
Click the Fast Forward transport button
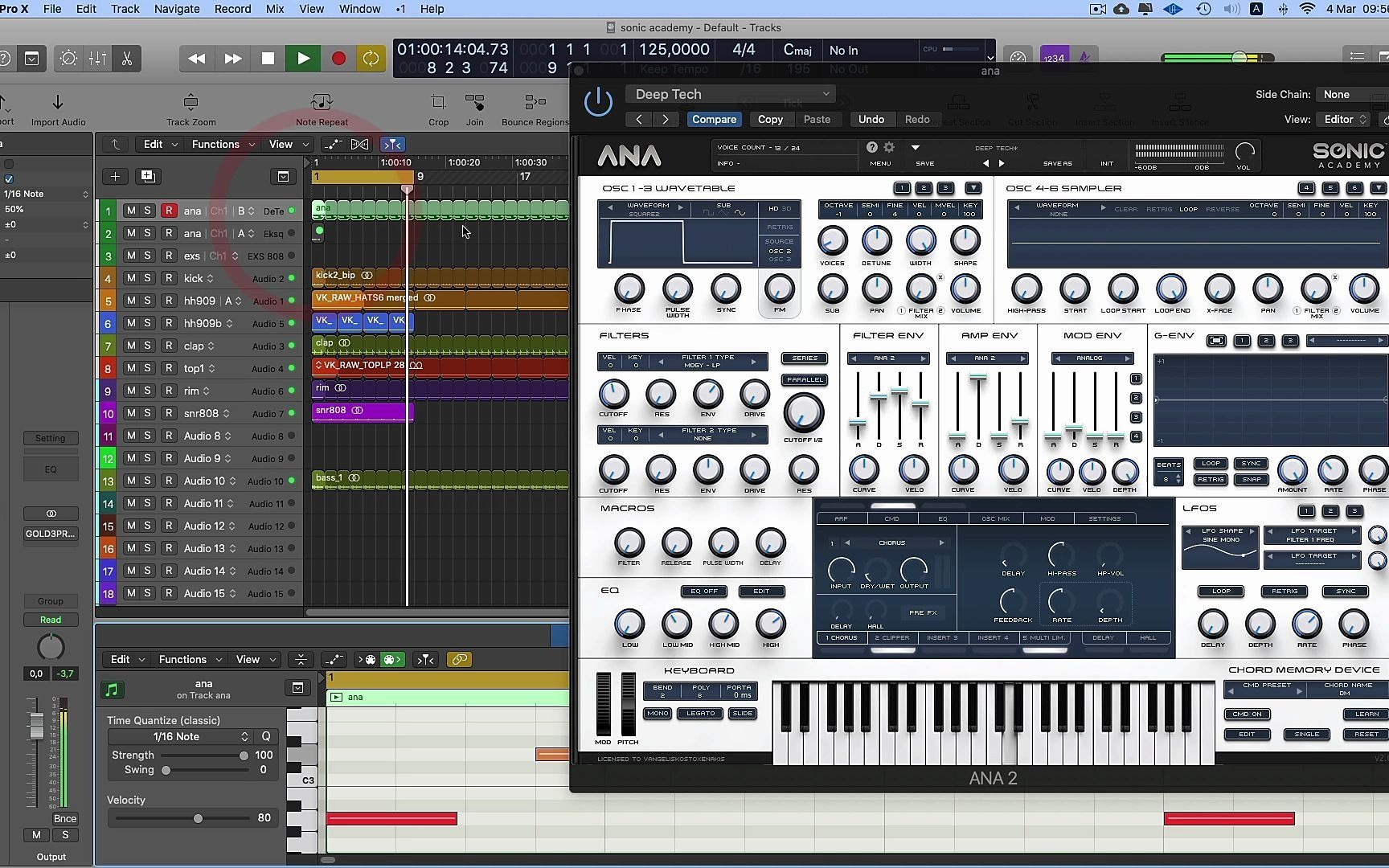pyautogui.click(x=232, y=59)
